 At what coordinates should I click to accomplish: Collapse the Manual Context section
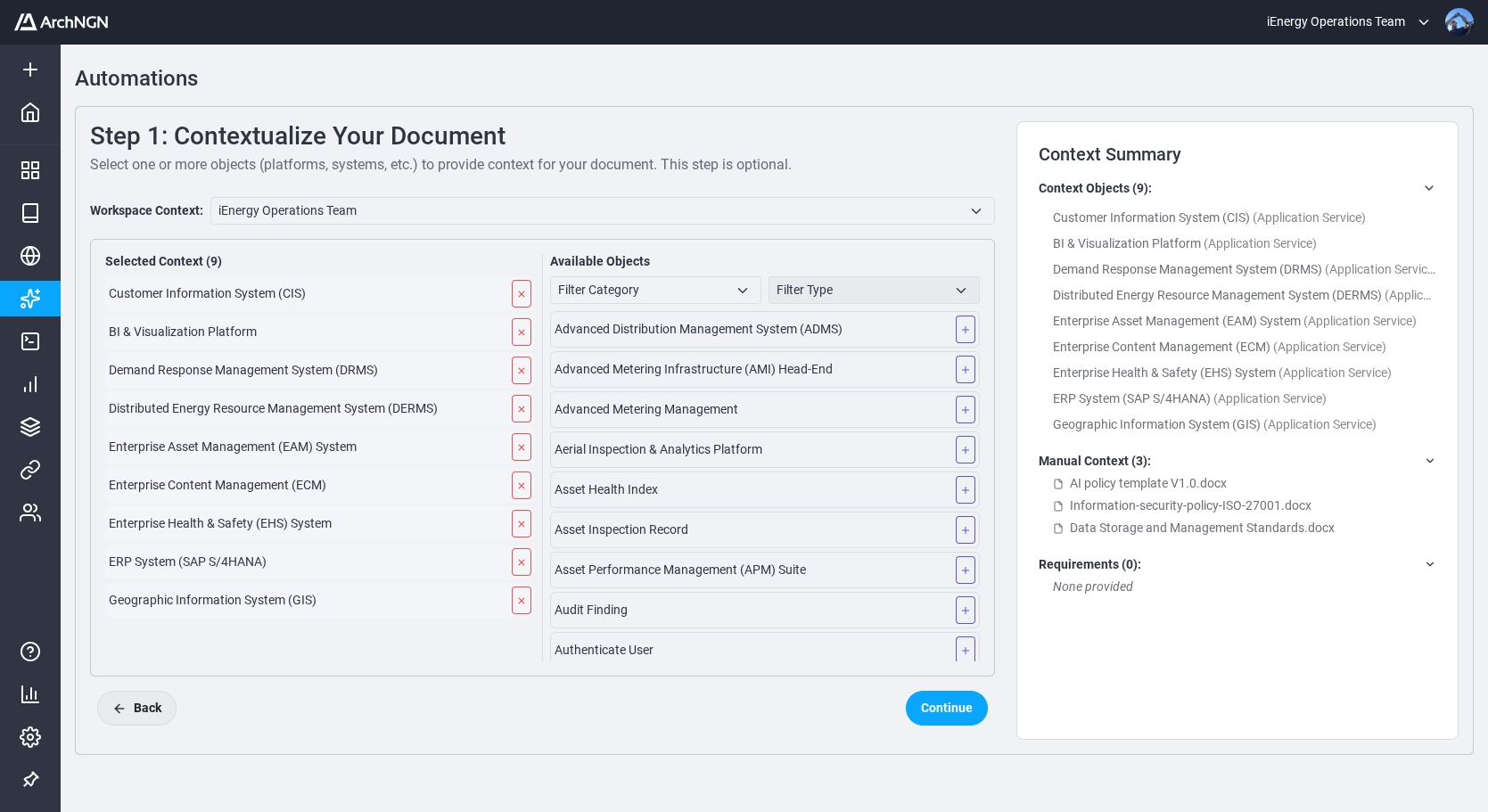tap(1430, 461)
